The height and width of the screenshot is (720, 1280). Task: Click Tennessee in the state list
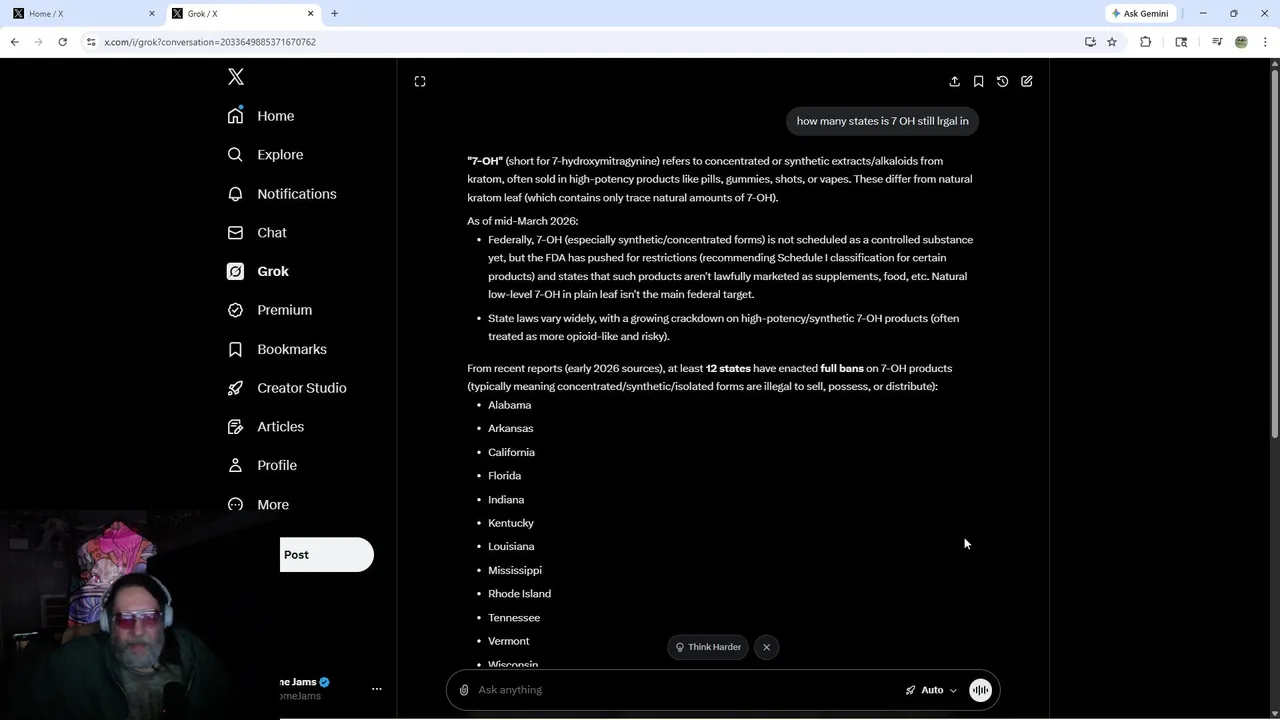pyautogui.click(x=514, y=618)
